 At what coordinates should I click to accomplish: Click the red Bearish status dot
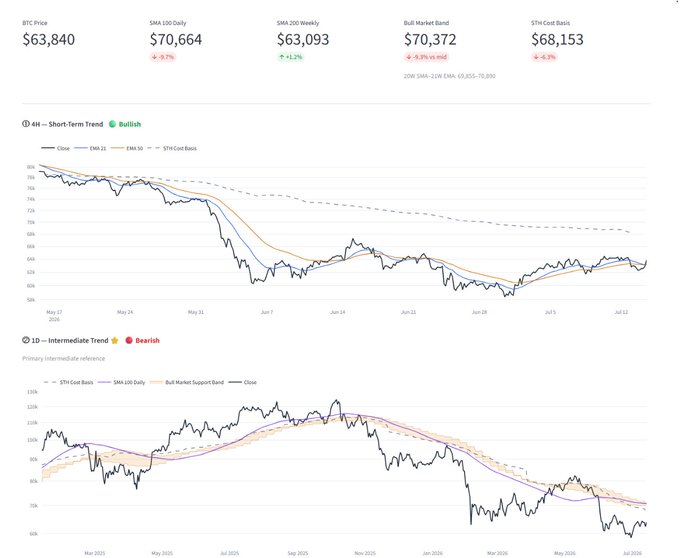pos(129,340)
